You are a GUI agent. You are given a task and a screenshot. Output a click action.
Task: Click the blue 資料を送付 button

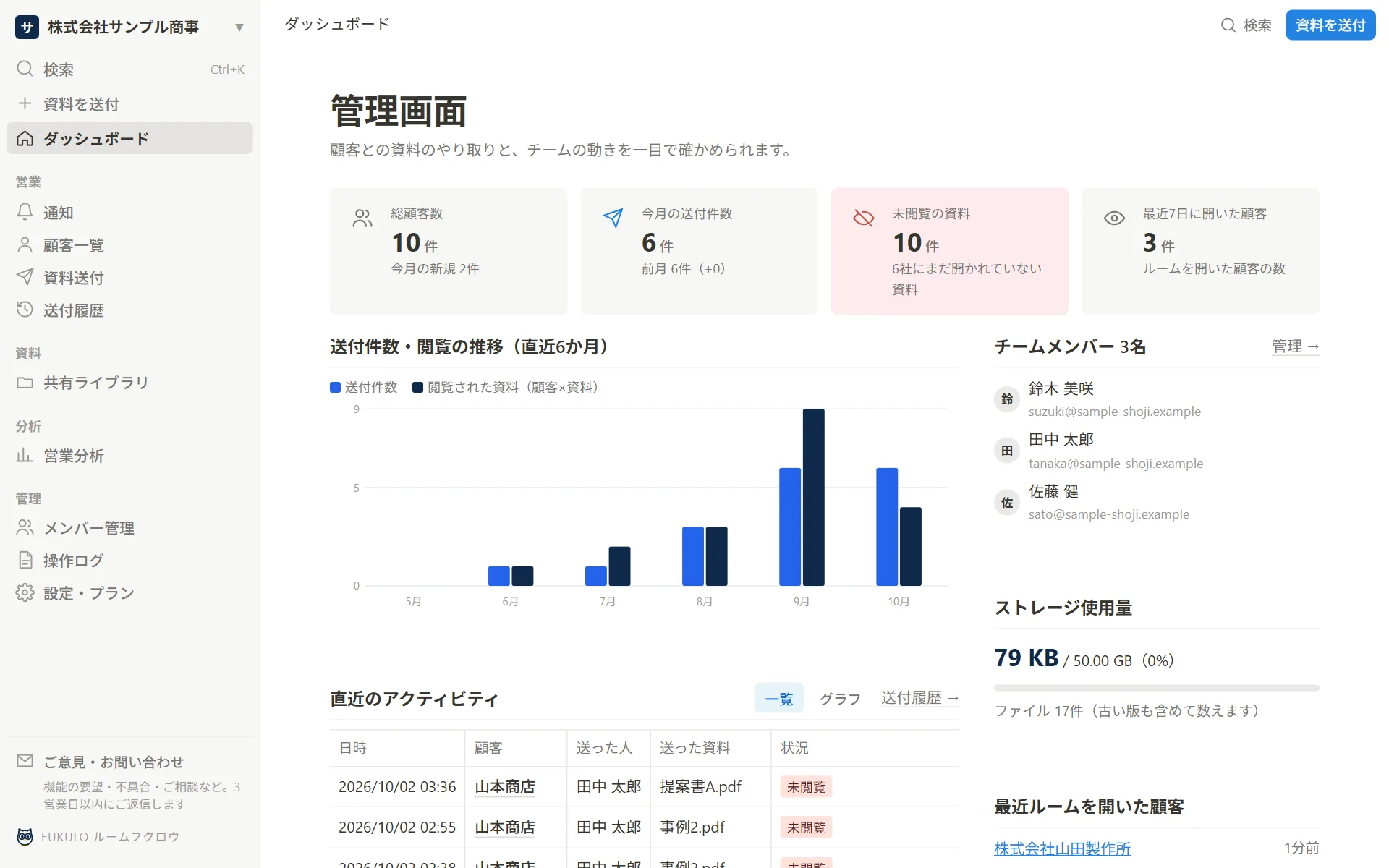[x=1330, y=25]
